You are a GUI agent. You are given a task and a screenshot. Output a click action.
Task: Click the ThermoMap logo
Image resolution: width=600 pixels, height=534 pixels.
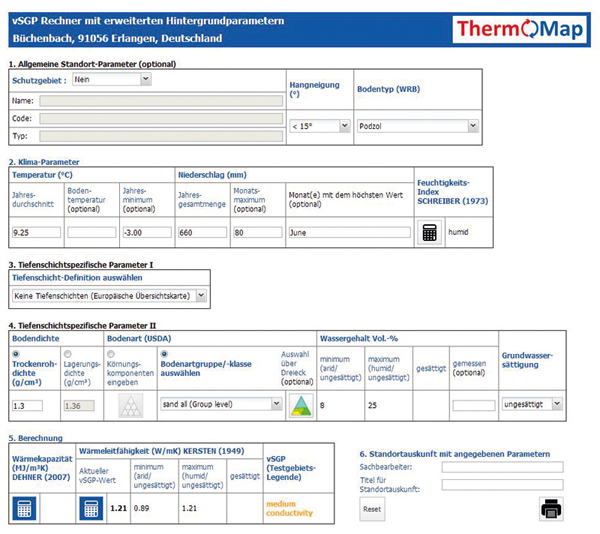click(520, 29)
